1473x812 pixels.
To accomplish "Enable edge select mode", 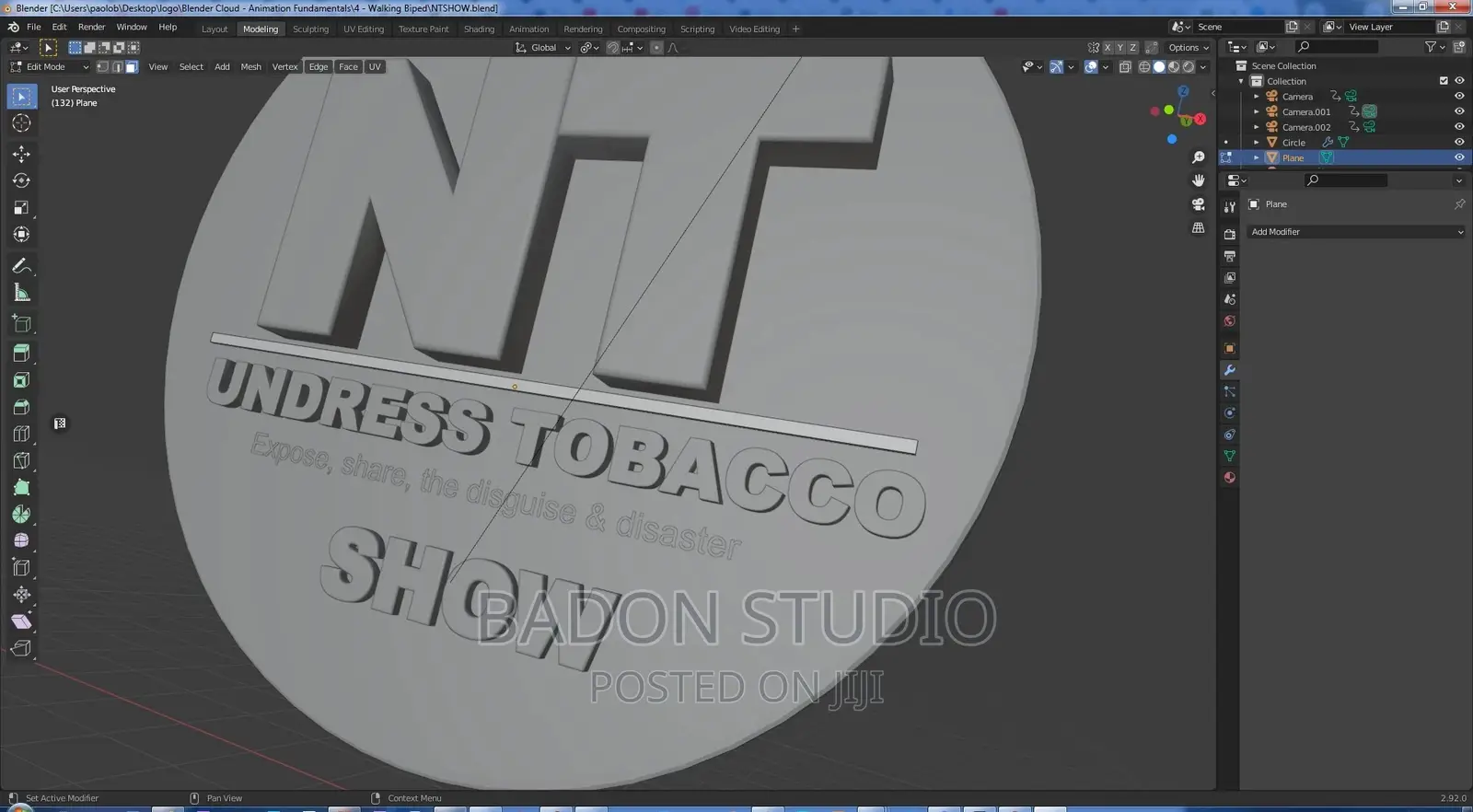I will 117,67.
